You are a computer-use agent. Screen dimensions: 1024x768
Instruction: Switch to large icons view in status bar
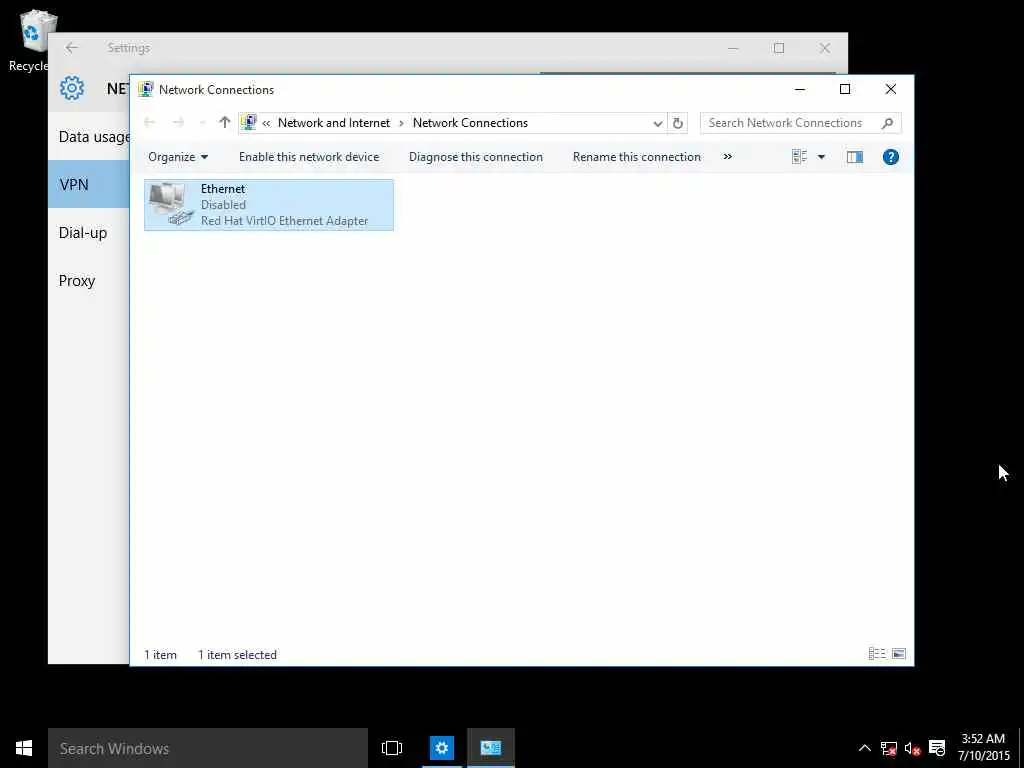899,654
